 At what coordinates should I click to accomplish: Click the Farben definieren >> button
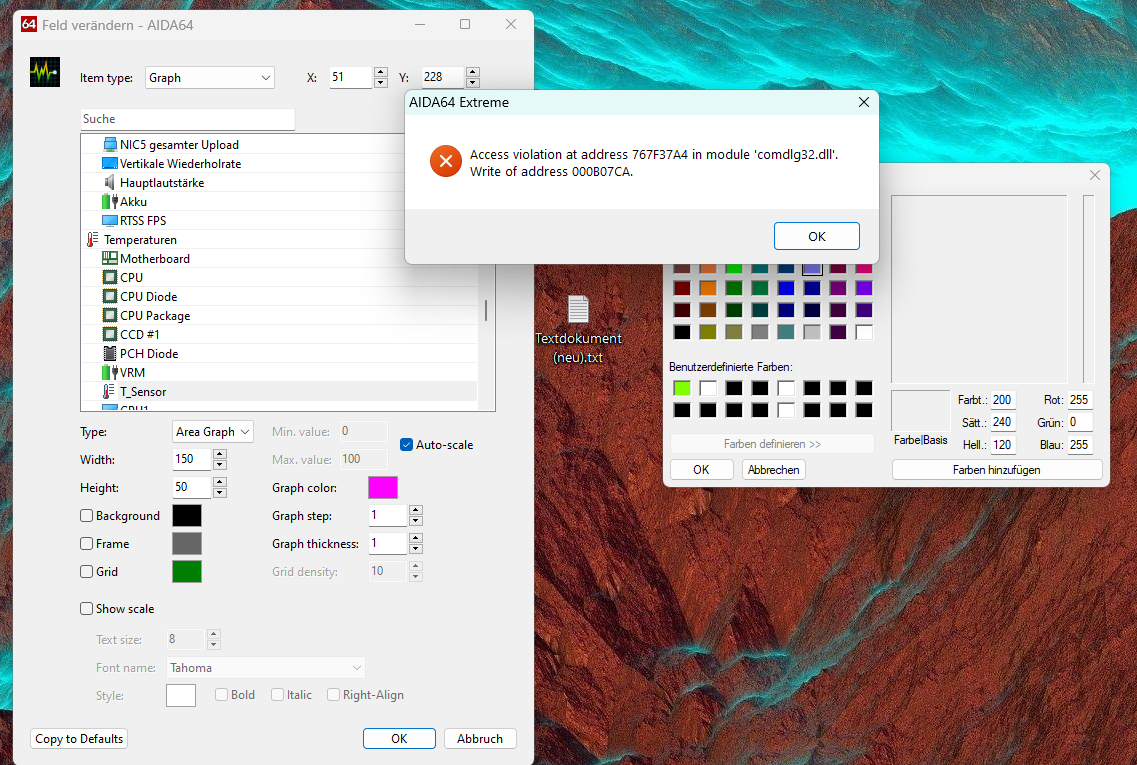click(772, 444)
